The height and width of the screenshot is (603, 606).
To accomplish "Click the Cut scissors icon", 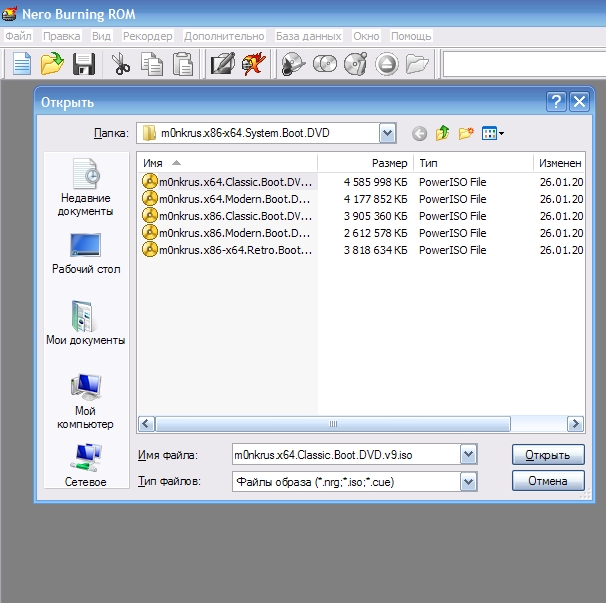I will click(121, 64).
